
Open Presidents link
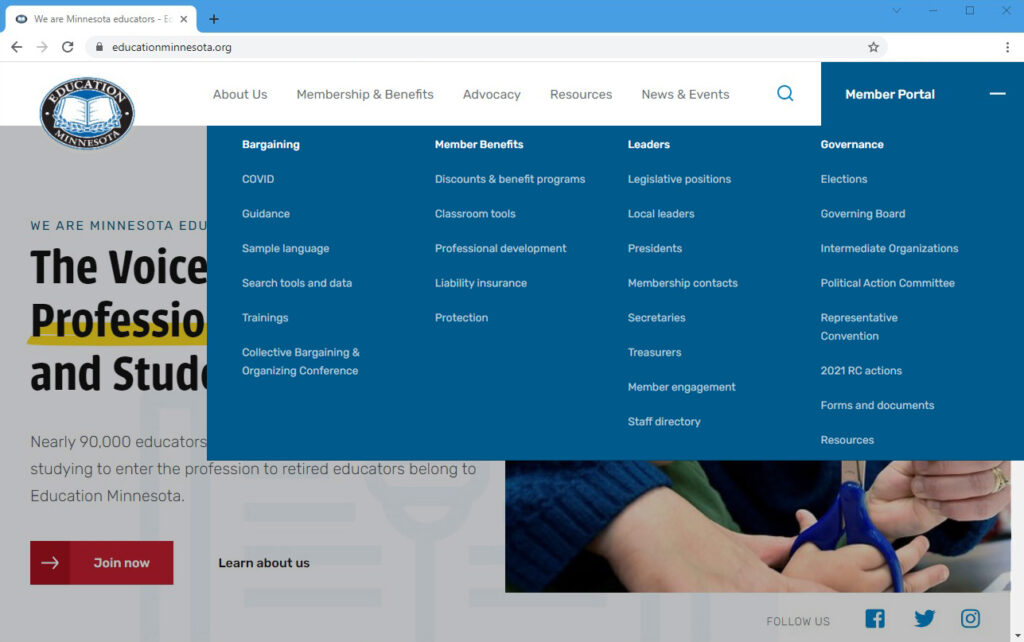[655, 248]
